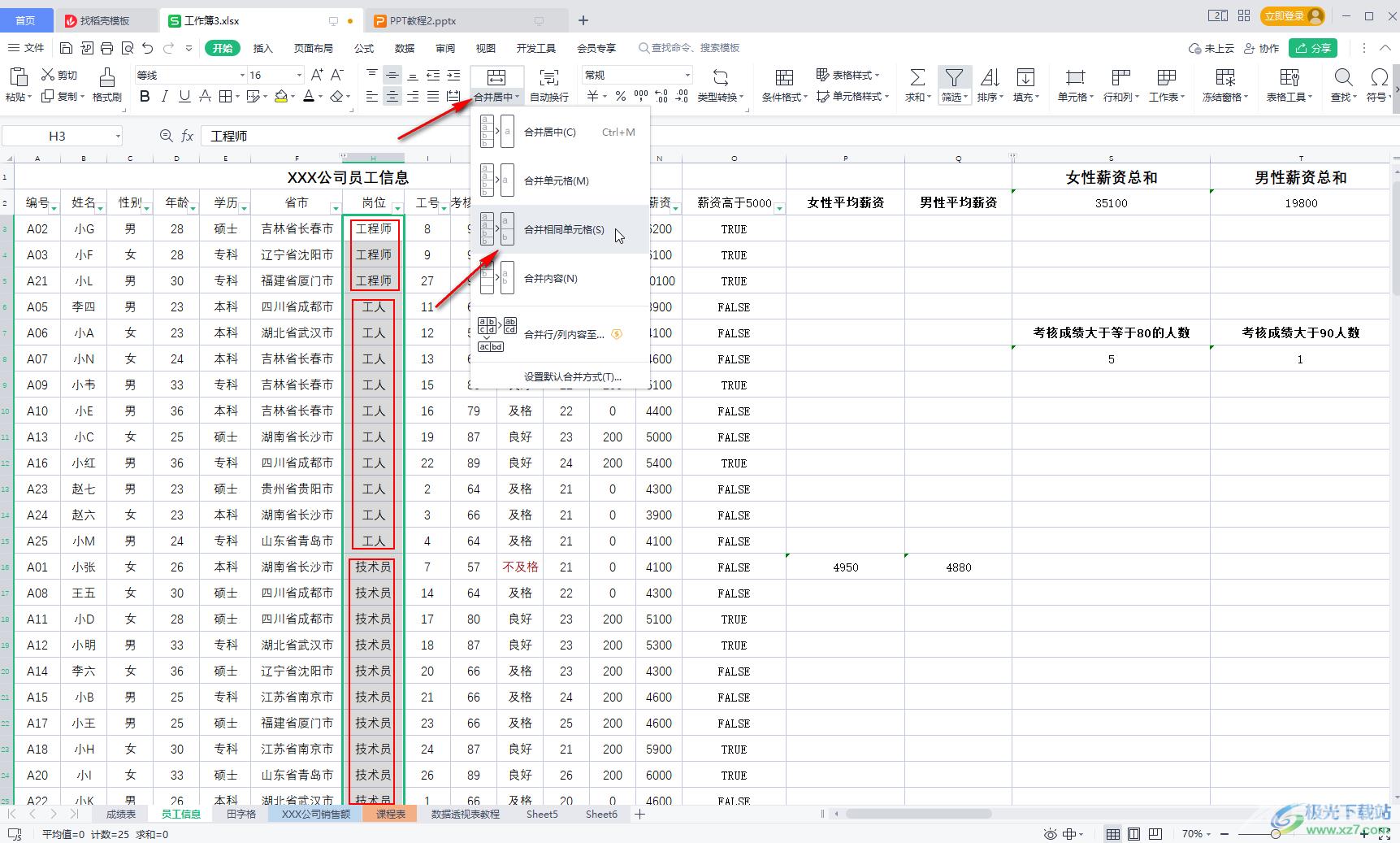Click the AutoSum (求和) sigma icon
The image size is (1400, 843).
click(x=917, y=77)
